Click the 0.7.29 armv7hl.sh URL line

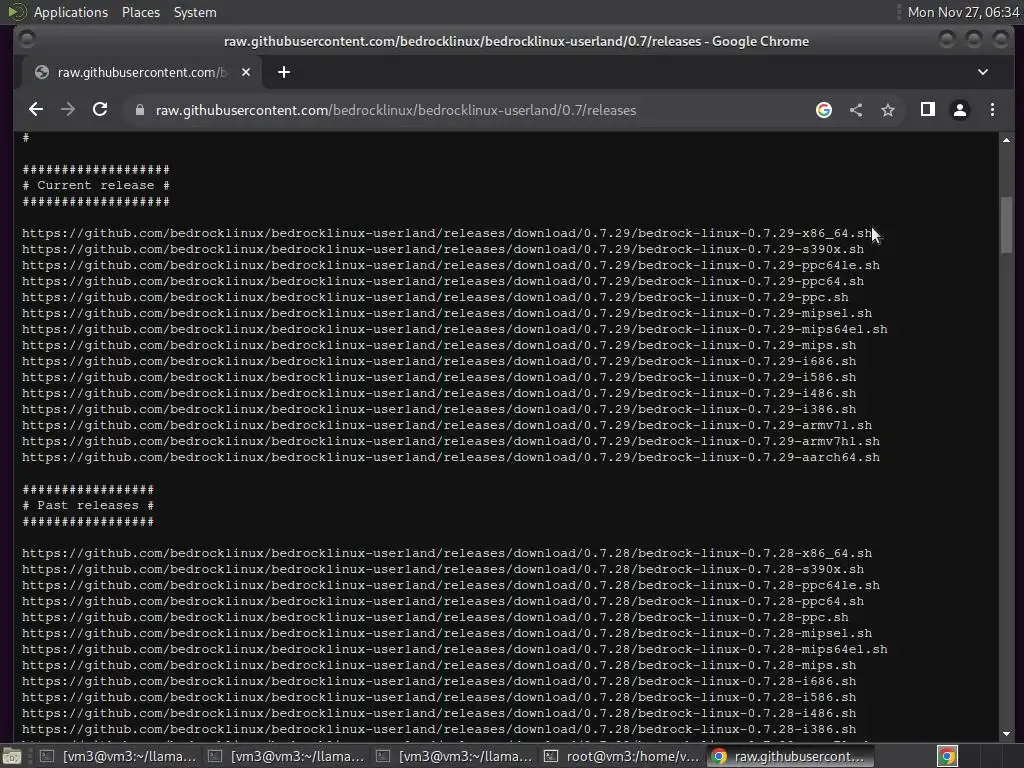click(x=451, y=441)
